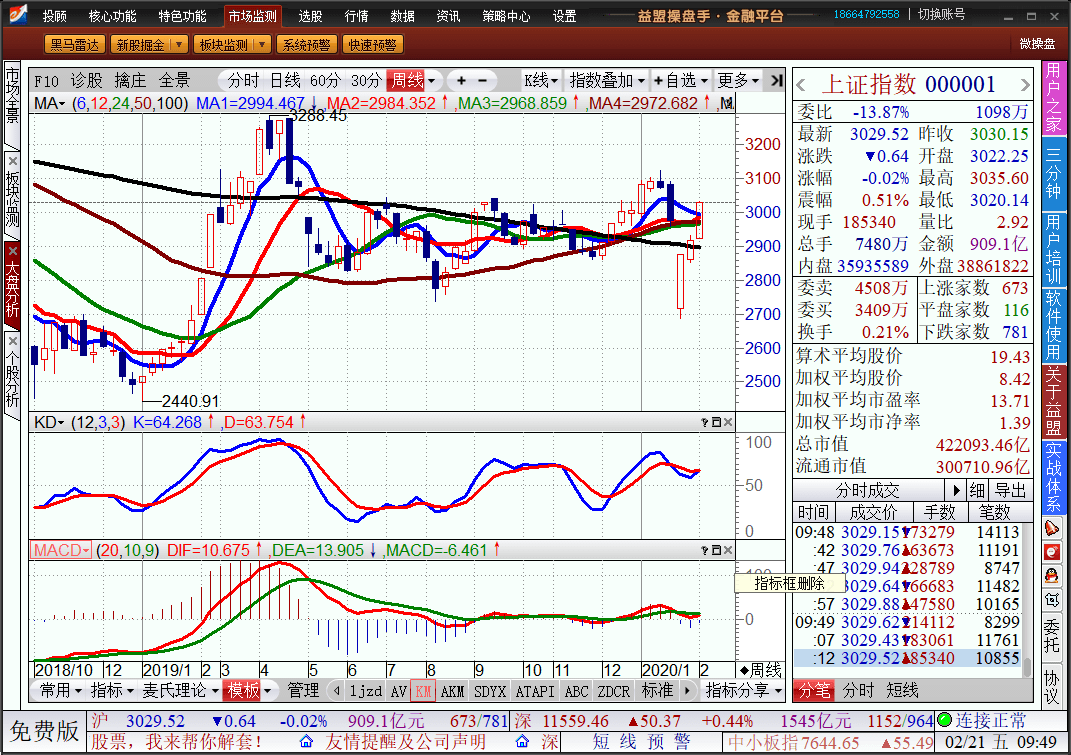Open the KD indicator dropdown
Image resolution: width=1071 pixels, height=755 pixels.
tap(49, 422)
